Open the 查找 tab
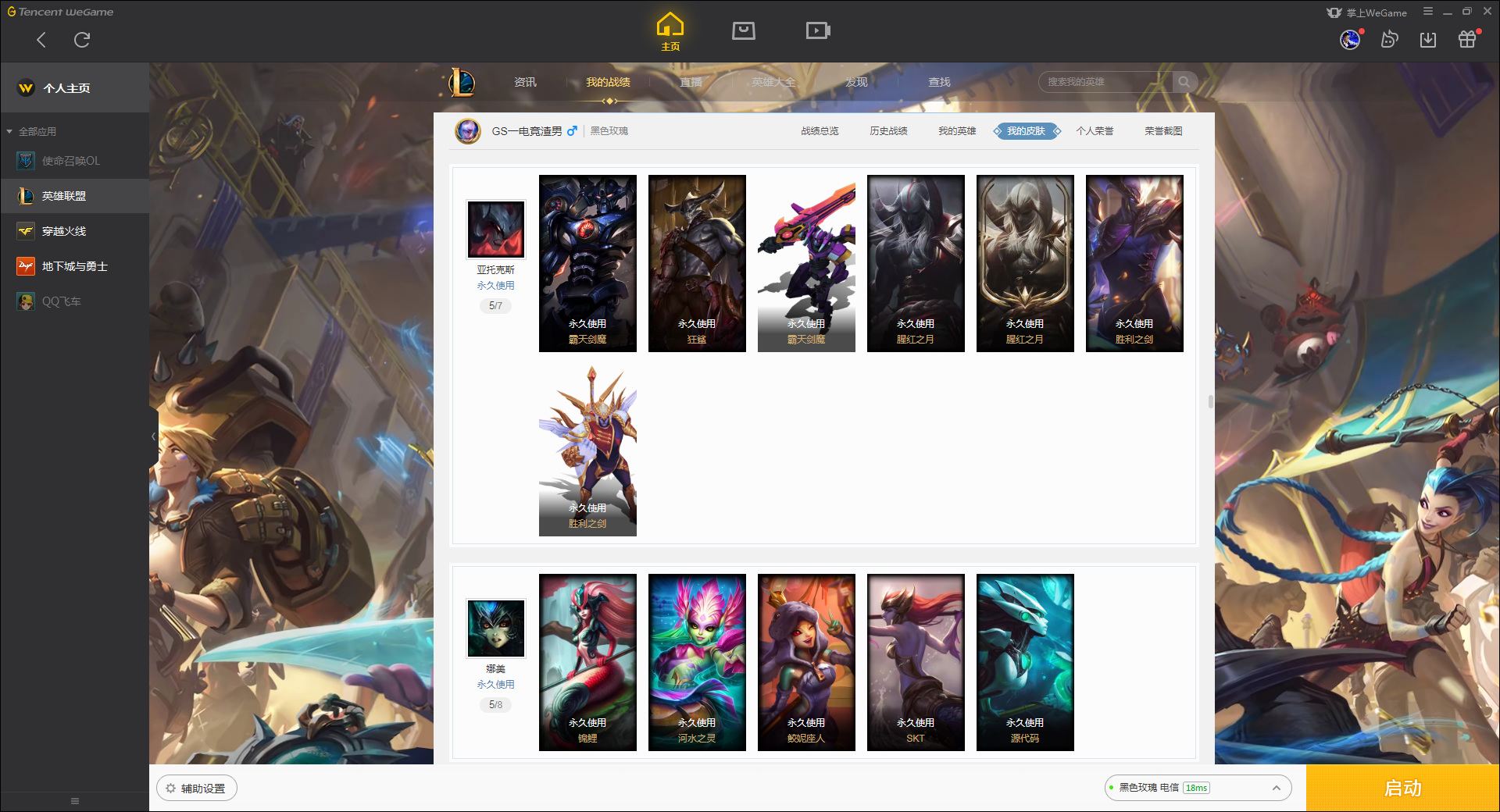 939,82
